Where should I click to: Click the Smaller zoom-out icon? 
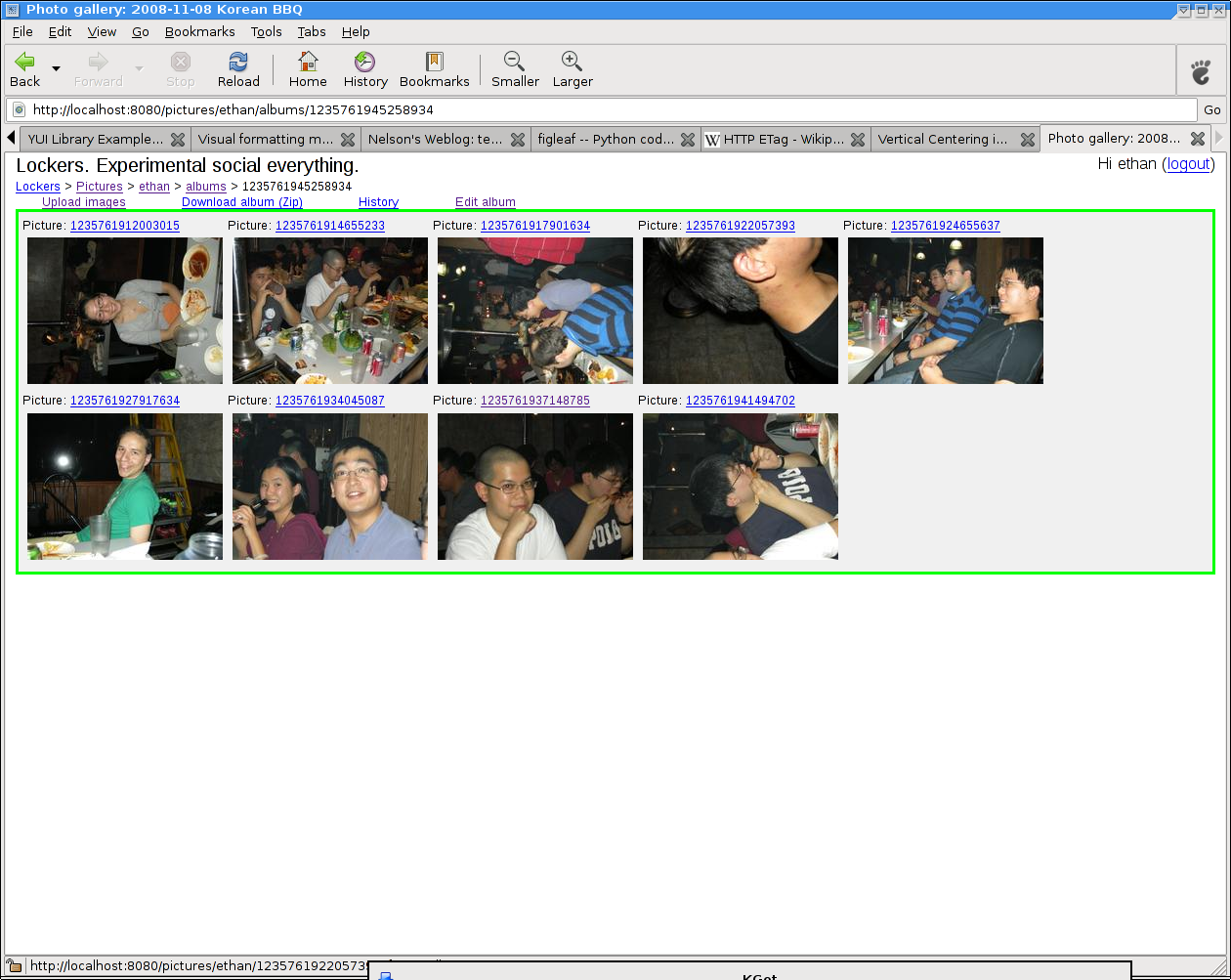click(x=515, y=69)
